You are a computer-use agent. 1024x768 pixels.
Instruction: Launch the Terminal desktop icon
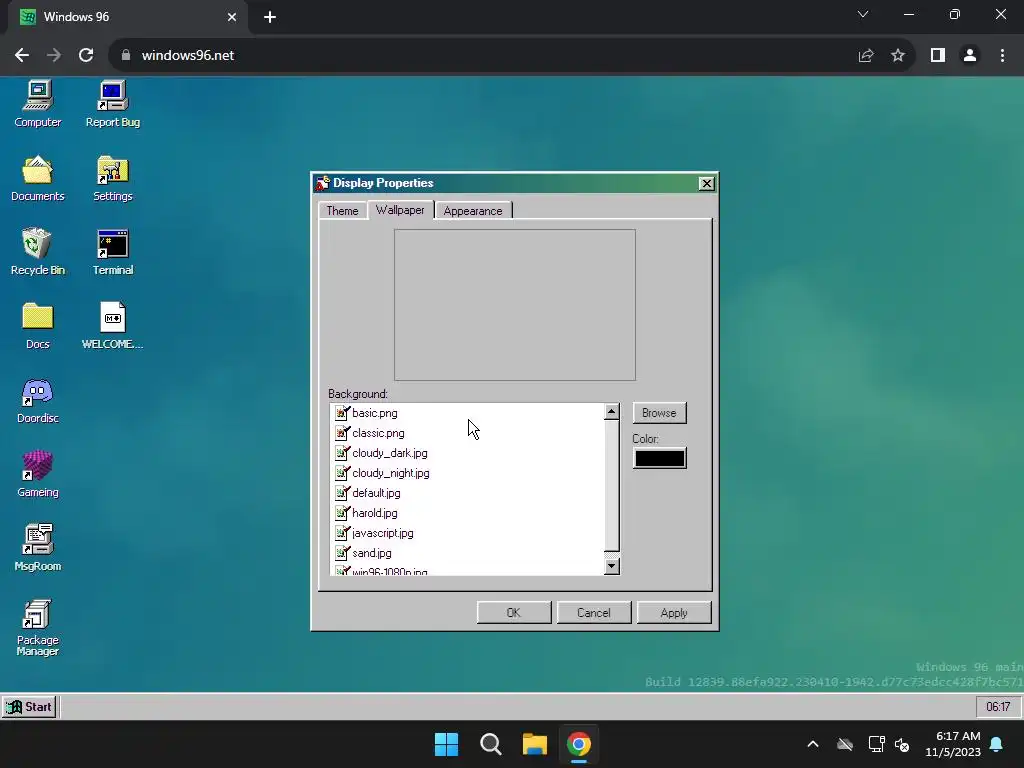click(112, 251)
